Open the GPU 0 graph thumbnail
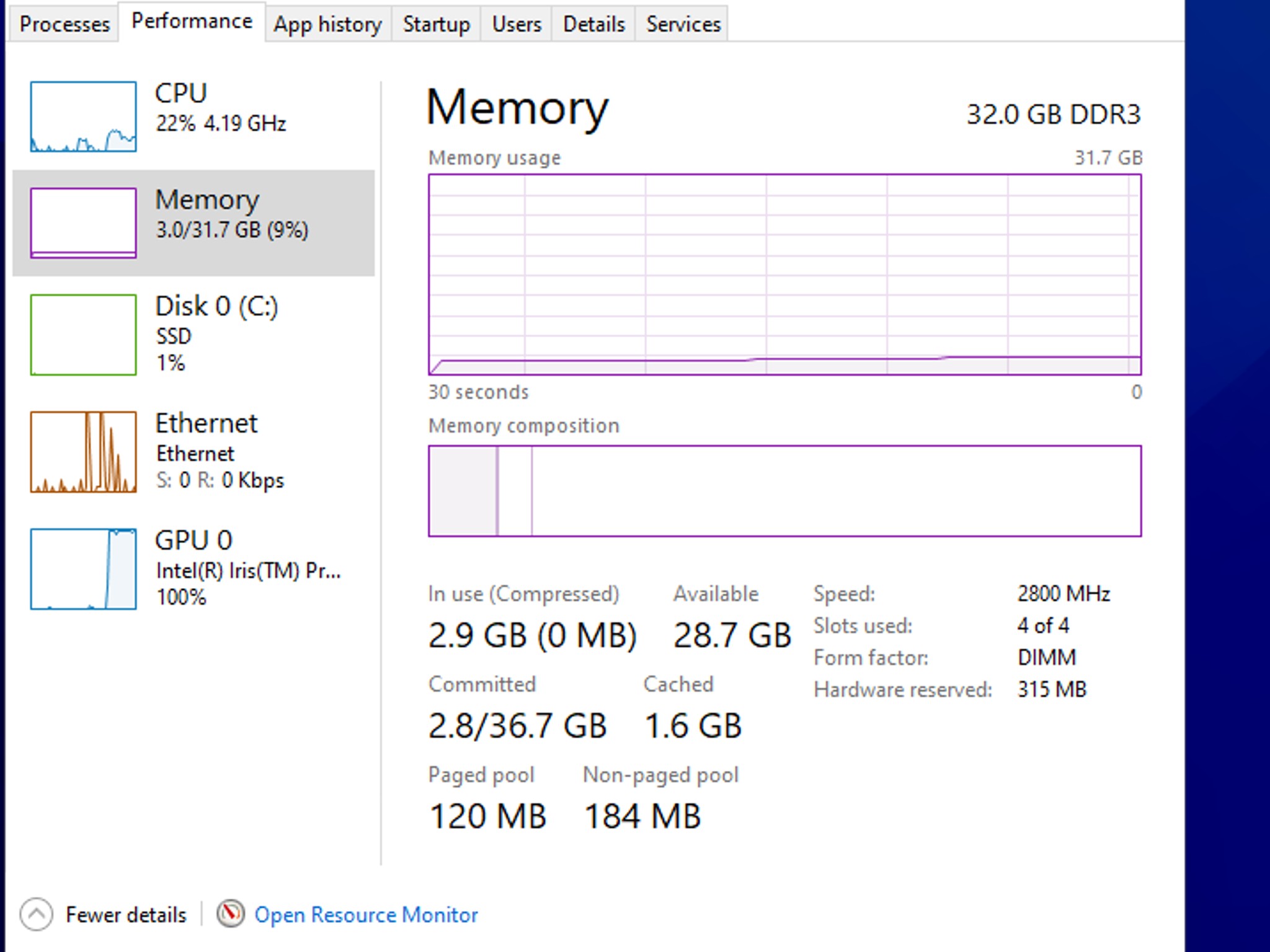This screenshot has width=1270, height=952. [83, 569]
